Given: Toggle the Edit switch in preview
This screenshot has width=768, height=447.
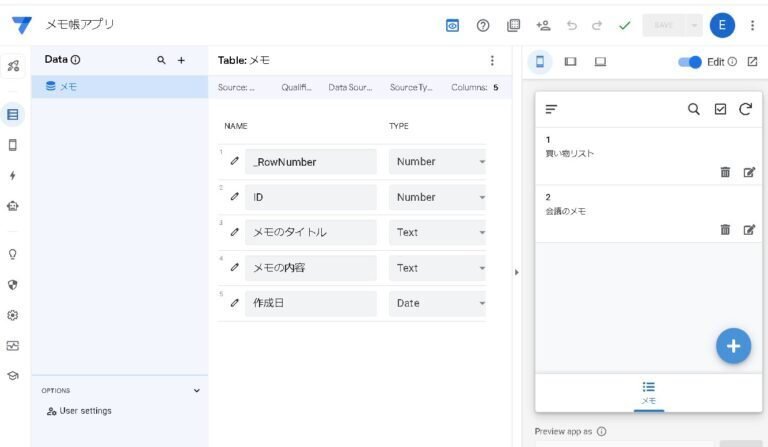Looking at the screenshot, I should click(690, 62).
